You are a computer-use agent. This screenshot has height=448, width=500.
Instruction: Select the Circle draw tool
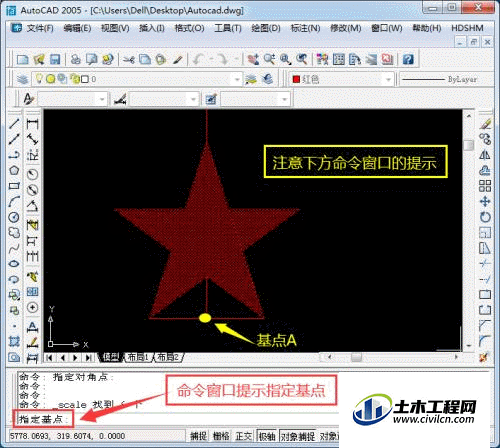[14, 217]
